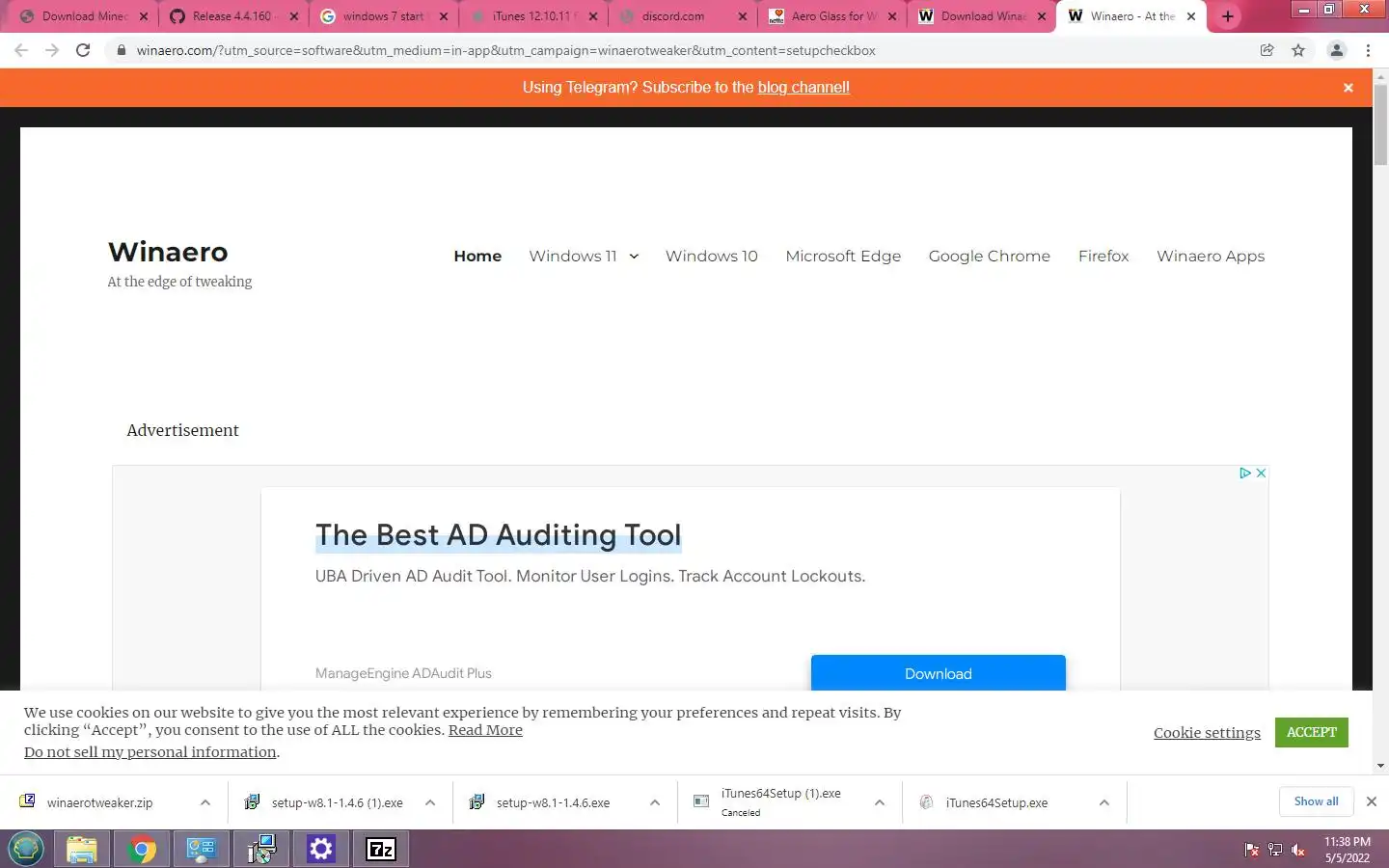Open options for setup-w8.1-1.4.6 (1).exe download
The height and width of the screenshot is (868, 1389).
[430, 802]
